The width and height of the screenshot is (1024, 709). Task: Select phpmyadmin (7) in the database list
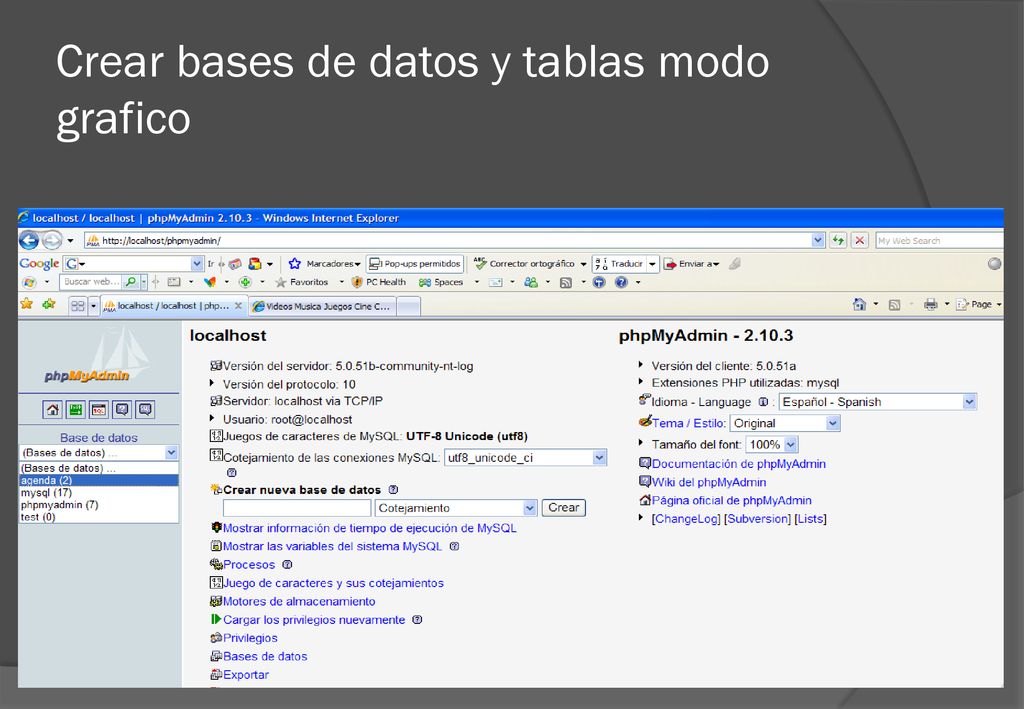99,505
